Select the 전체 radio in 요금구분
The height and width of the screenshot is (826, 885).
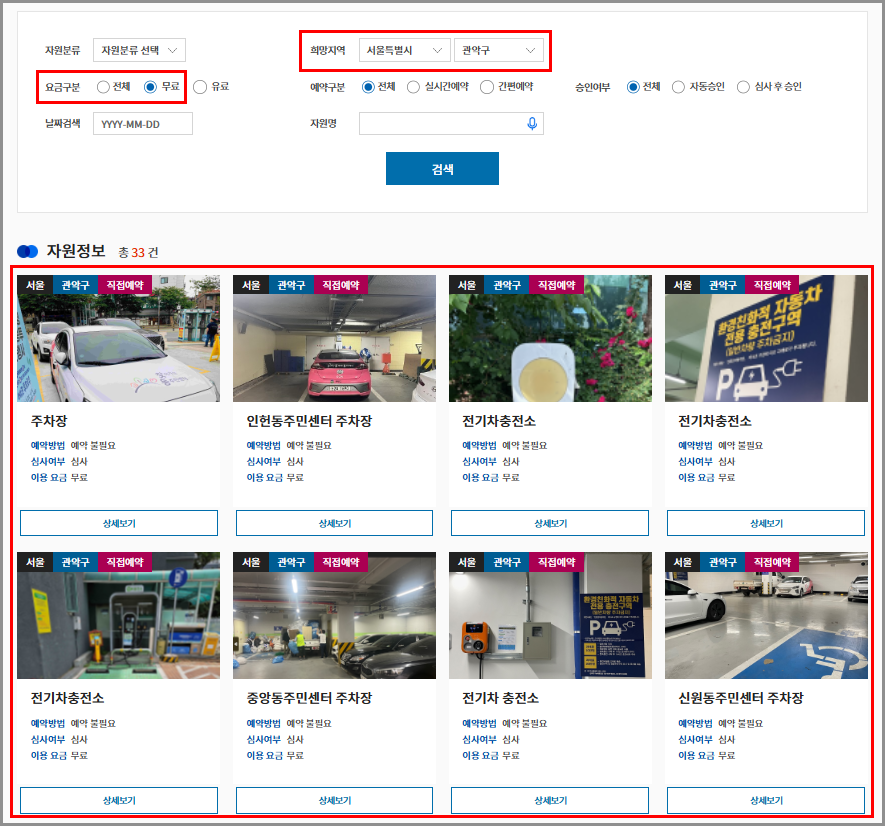pos(103,87)
